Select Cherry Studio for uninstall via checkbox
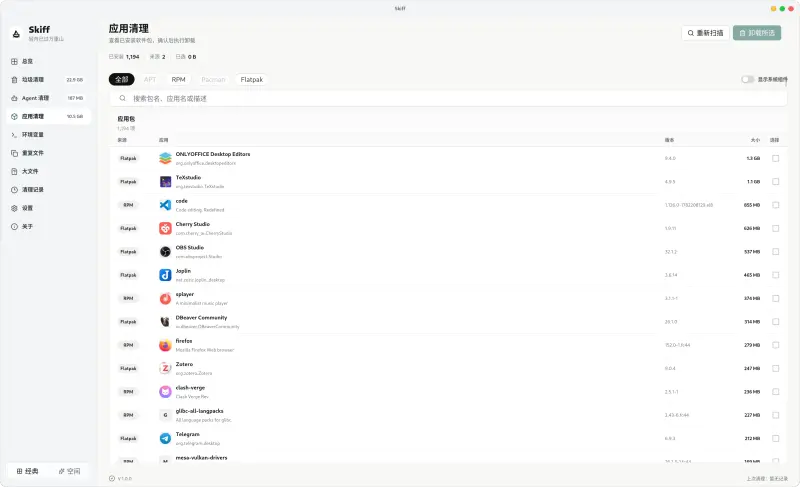The width and height of the screenshot is (800, 487). tap(776, 228)
